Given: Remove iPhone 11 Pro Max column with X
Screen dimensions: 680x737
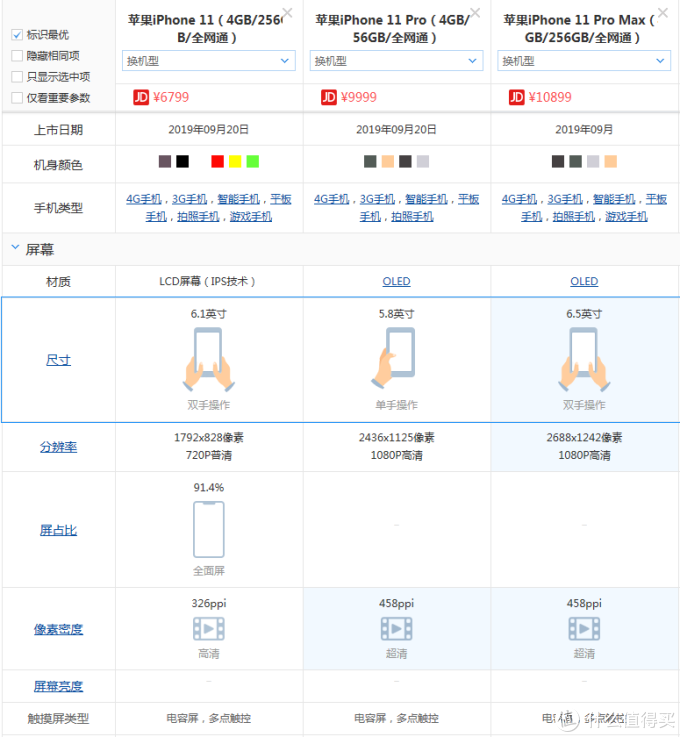Looking at the screenshot, I should 663,13.
